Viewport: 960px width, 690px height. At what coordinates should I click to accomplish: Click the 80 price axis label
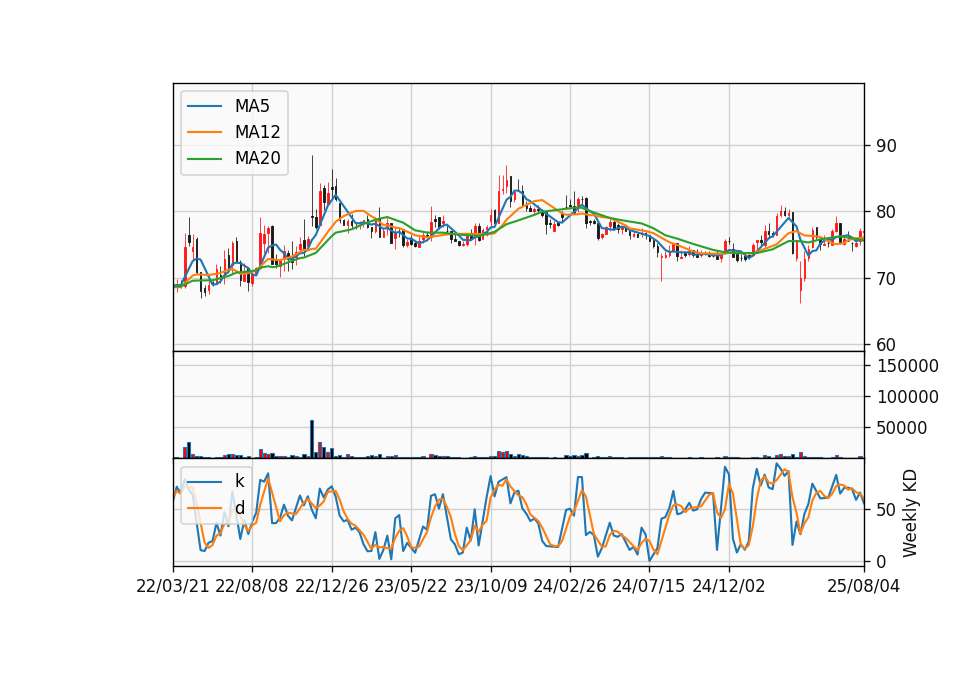886,212
